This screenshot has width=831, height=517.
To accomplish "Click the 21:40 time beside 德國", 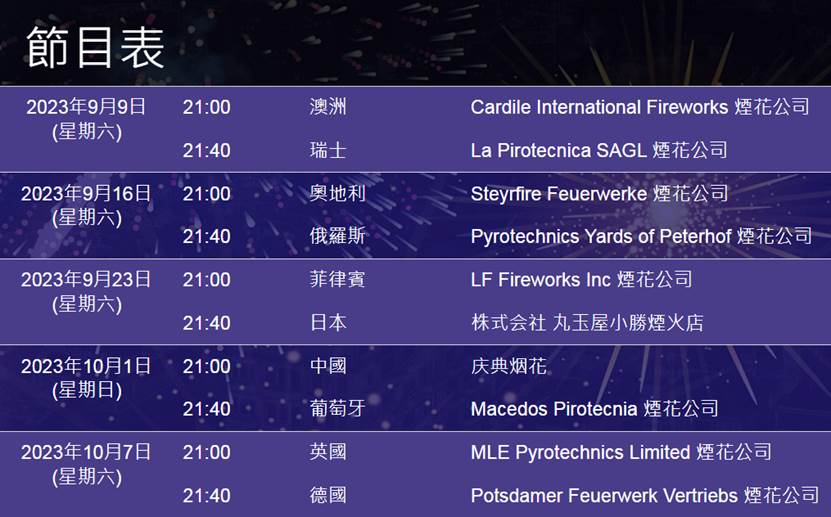I will (x=206, y=495).
